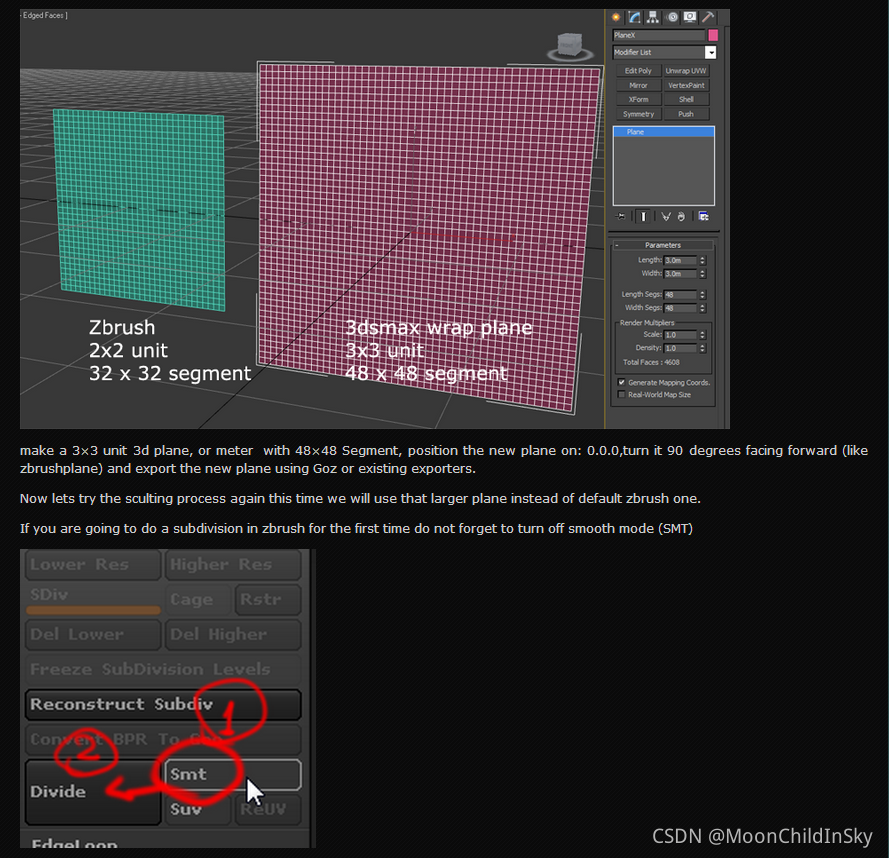Image resolution: width=889 pixels, height=858 pixels.
Task: Click the Length value field
Action: (x=680, y=260)
